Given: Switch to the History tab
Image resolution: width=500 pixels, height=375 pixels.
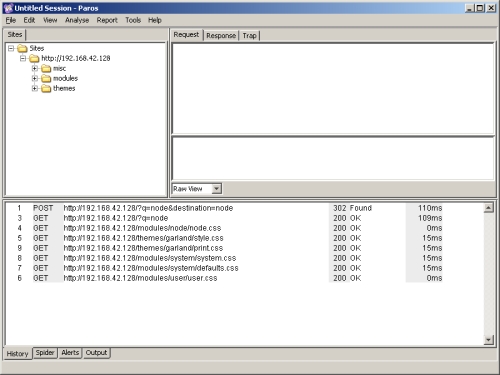Looking at the screenshot, I should [18, 354].
